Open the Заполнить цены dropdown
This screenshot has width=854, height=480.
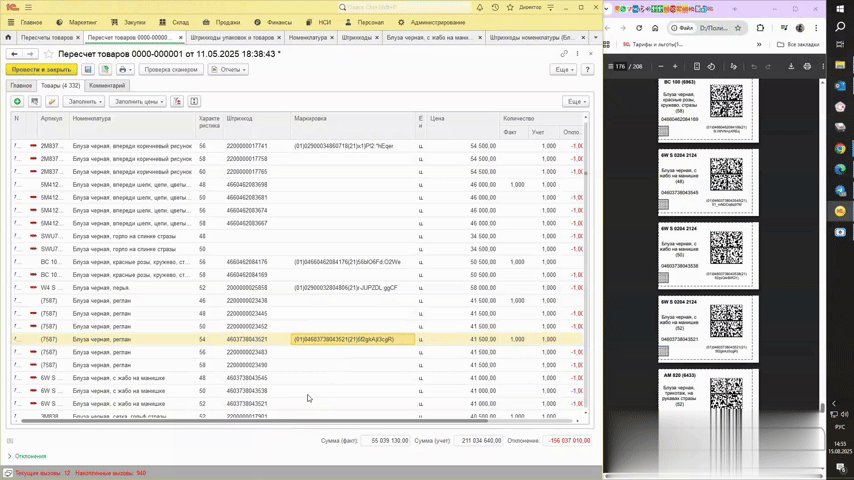(x=138, y=101)
